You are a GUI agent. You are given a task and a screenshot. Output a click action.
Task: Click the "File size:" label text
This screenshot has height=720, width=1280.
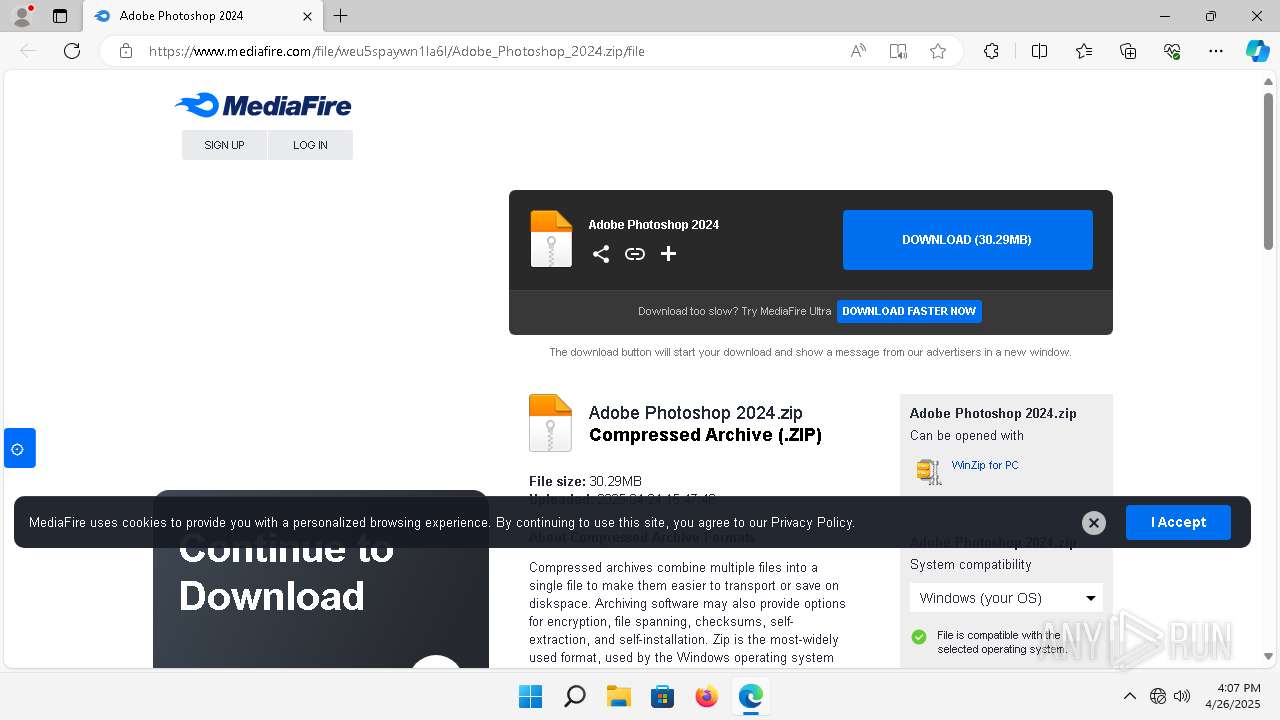coord(557,481)
